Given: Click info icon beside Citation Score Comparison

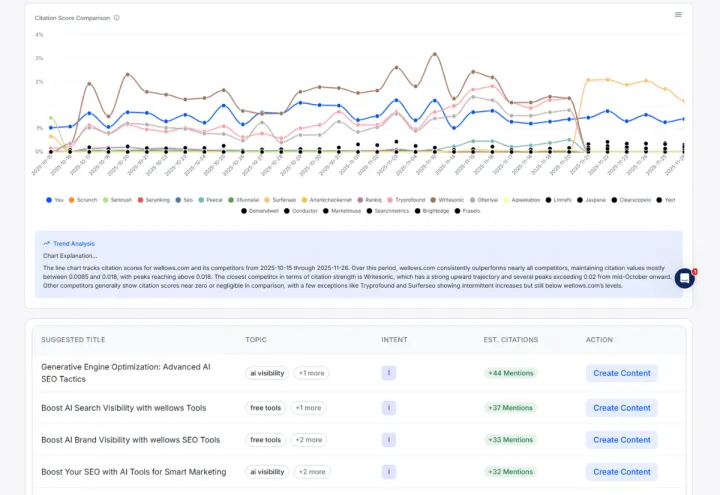Looking at the screenshot, I should click(117, 18).
